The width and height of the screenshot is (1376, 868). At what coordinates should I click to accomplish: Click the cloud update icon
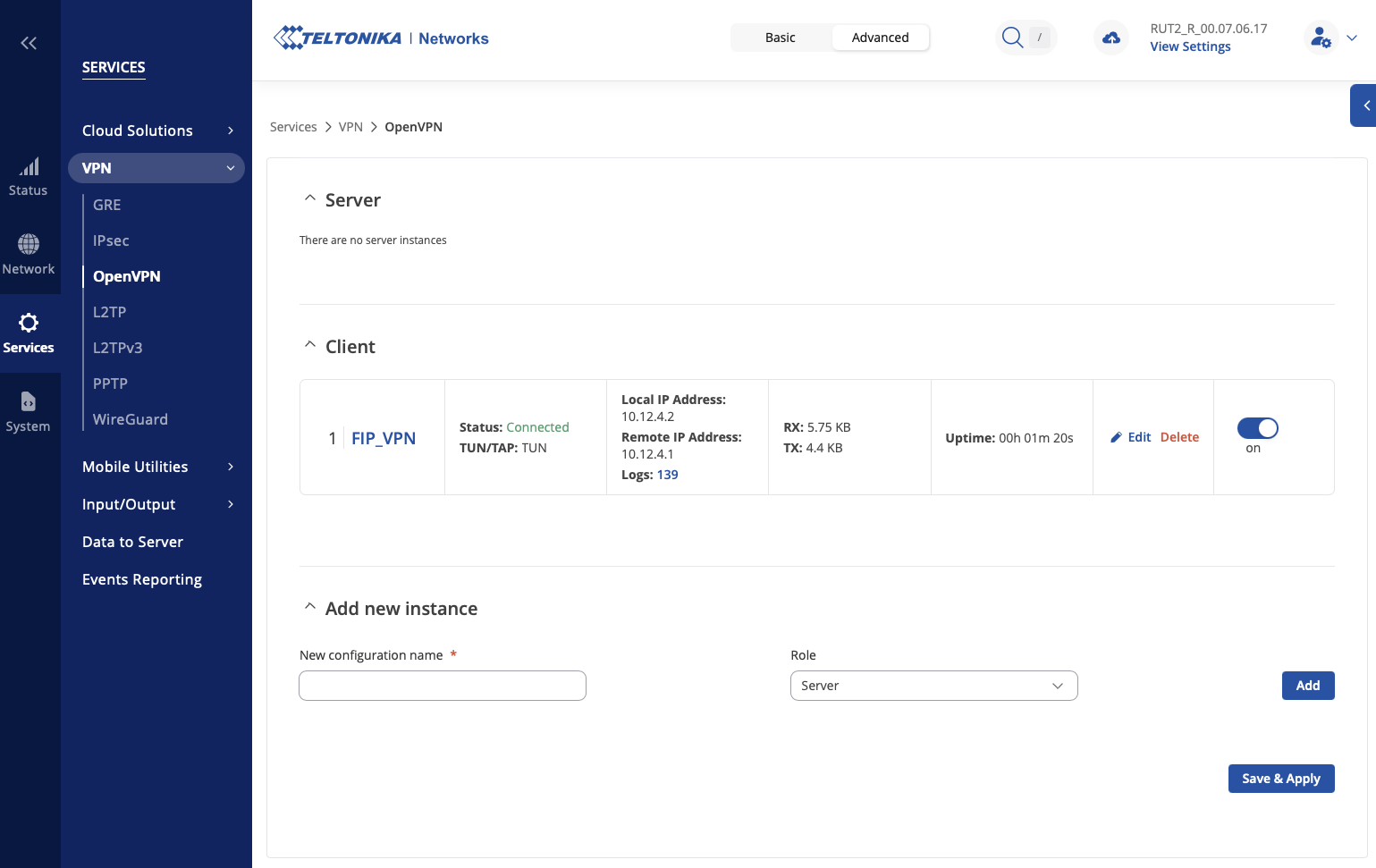(1111, 38)
